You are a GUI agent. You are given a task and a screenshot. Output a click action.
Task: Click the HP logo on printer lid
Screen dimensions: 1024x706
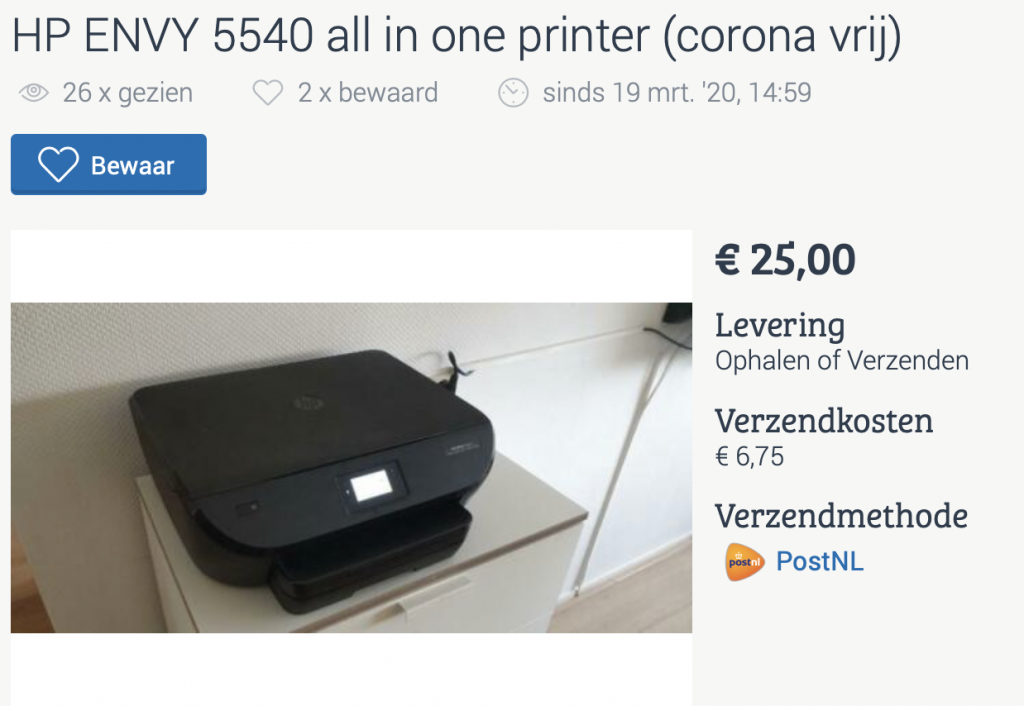tap(309, 402)
